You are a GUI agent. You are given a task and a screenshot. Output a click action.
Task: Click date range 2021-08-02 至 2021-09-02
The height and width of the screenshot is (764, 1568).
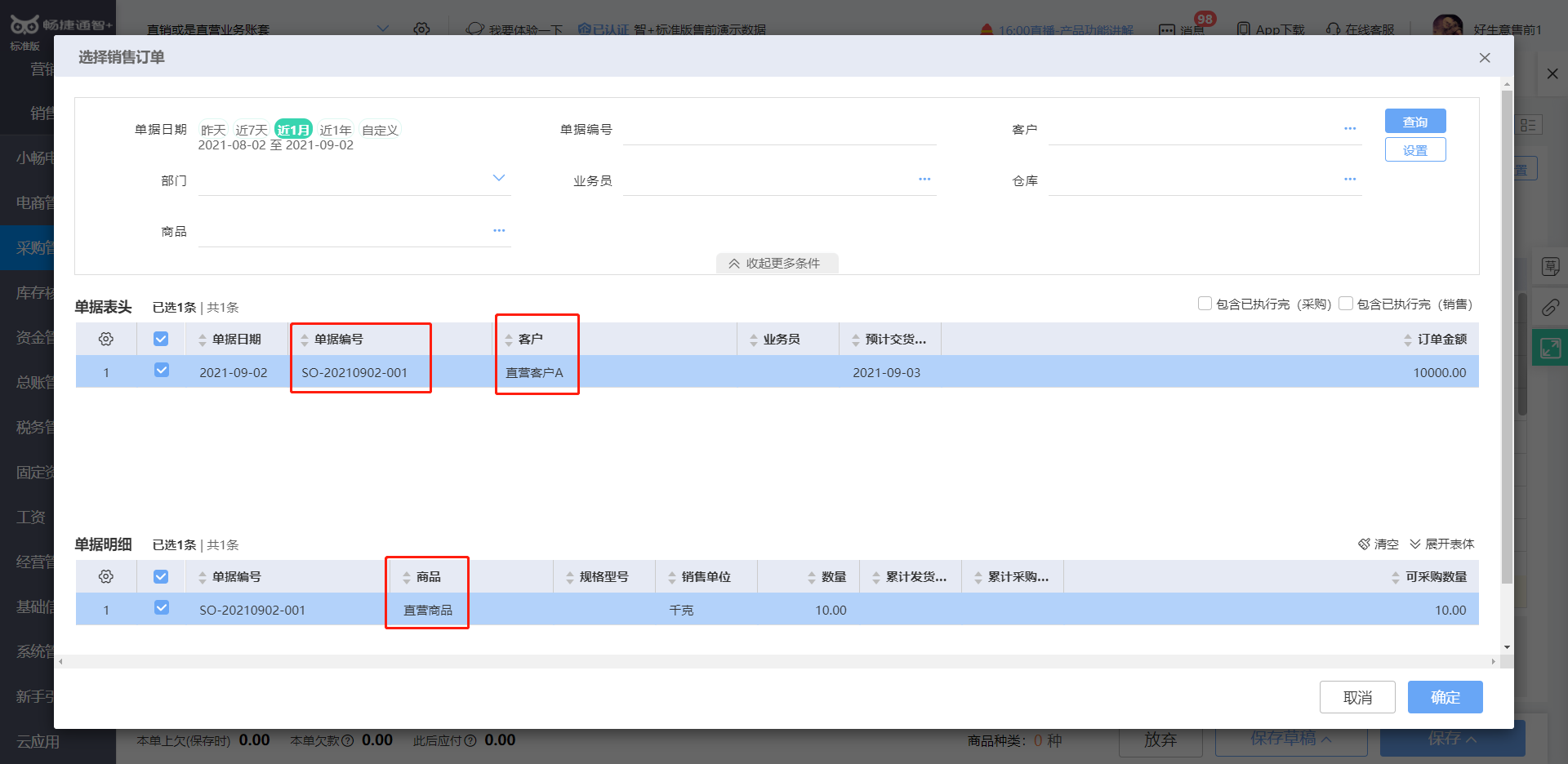pyautogui.click(x=276, y=145)
